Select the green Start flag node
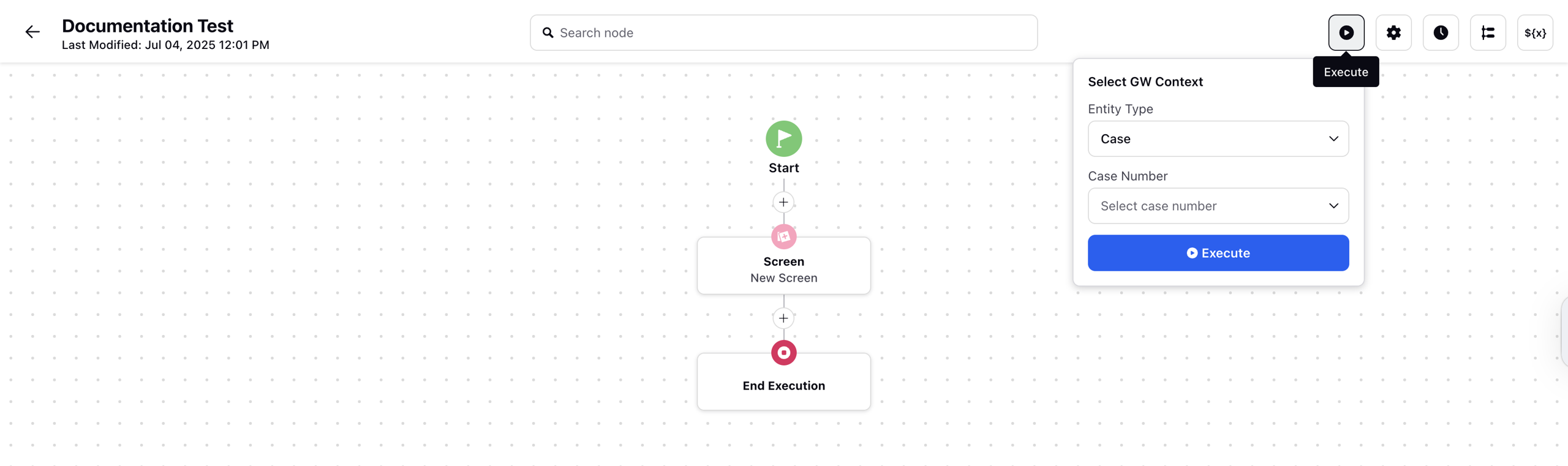Screen dimensions: 1568x466 pos(783,138)
